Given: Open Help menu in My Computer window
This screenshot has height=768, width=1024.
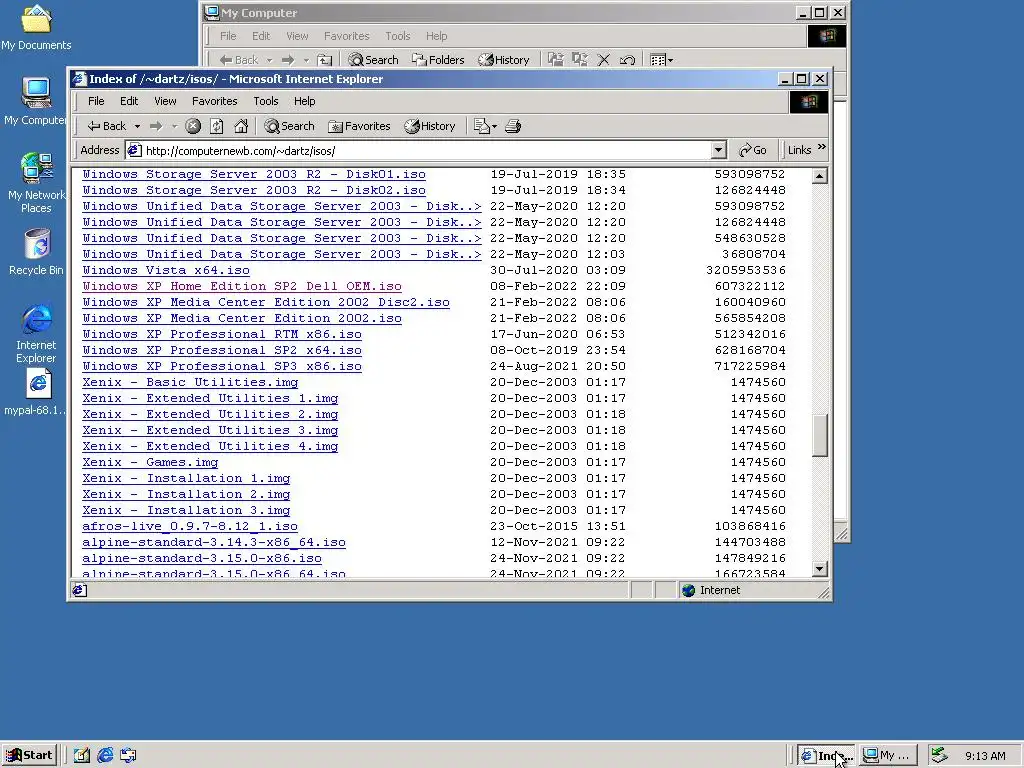Looking at the screenshot, I should 436,36.
